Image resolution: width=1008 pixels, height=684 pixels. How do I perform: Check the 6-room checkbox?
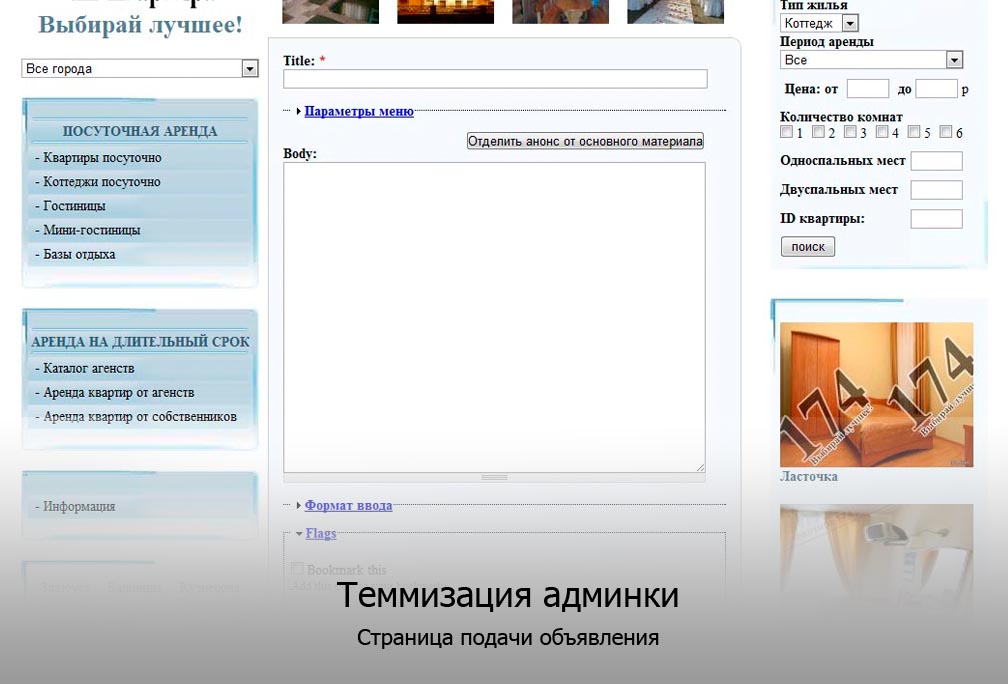(x=946, y=131)
